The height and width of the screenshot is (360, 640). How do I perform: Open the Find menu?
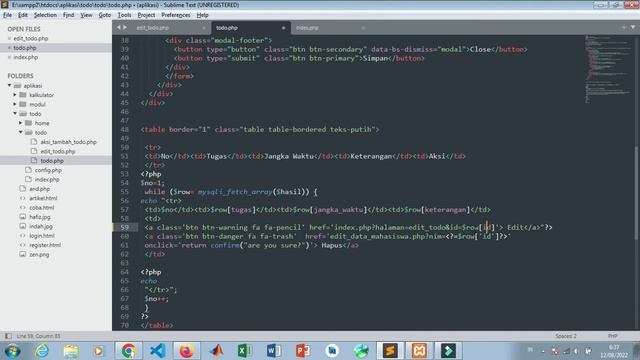click(68, 15)
